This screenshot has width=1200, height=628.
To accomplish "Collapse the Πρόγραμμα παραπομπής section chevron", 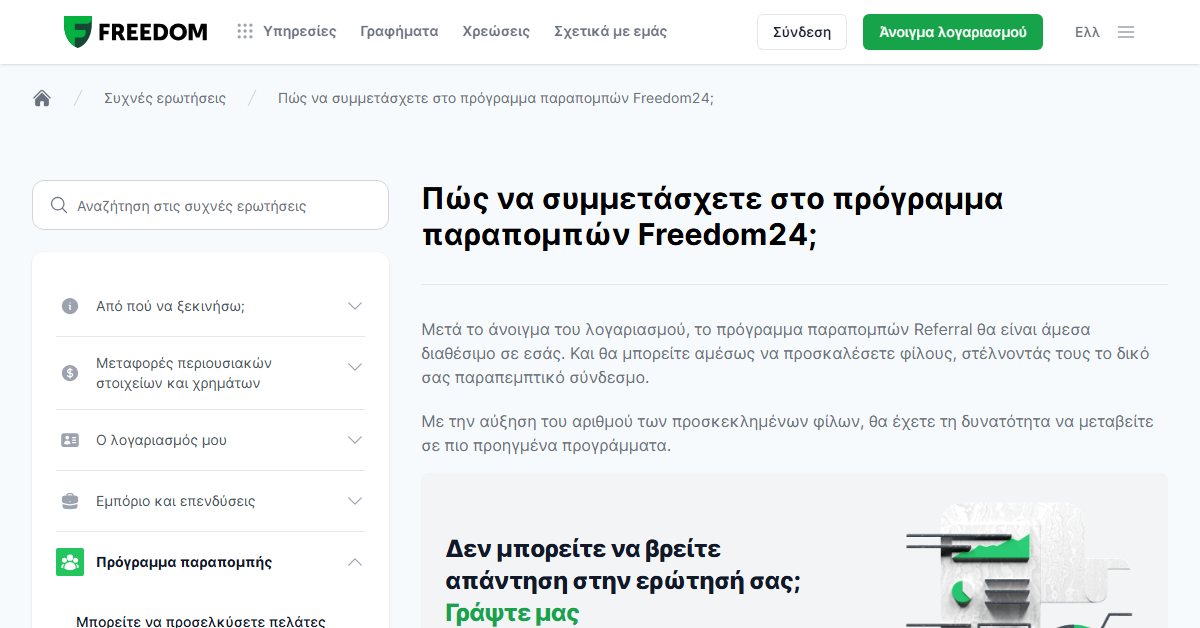I will (x=355, y=562).
